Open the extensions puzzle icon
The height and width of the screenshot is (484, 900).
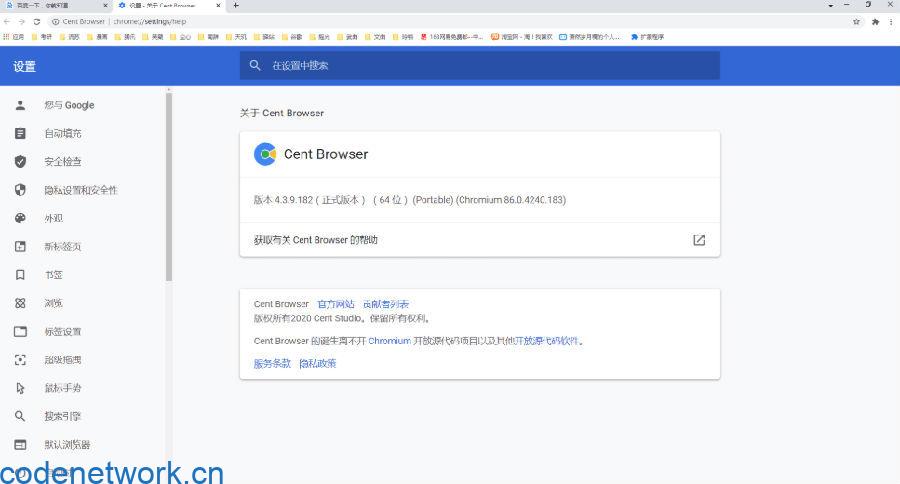tap(875, 21)
